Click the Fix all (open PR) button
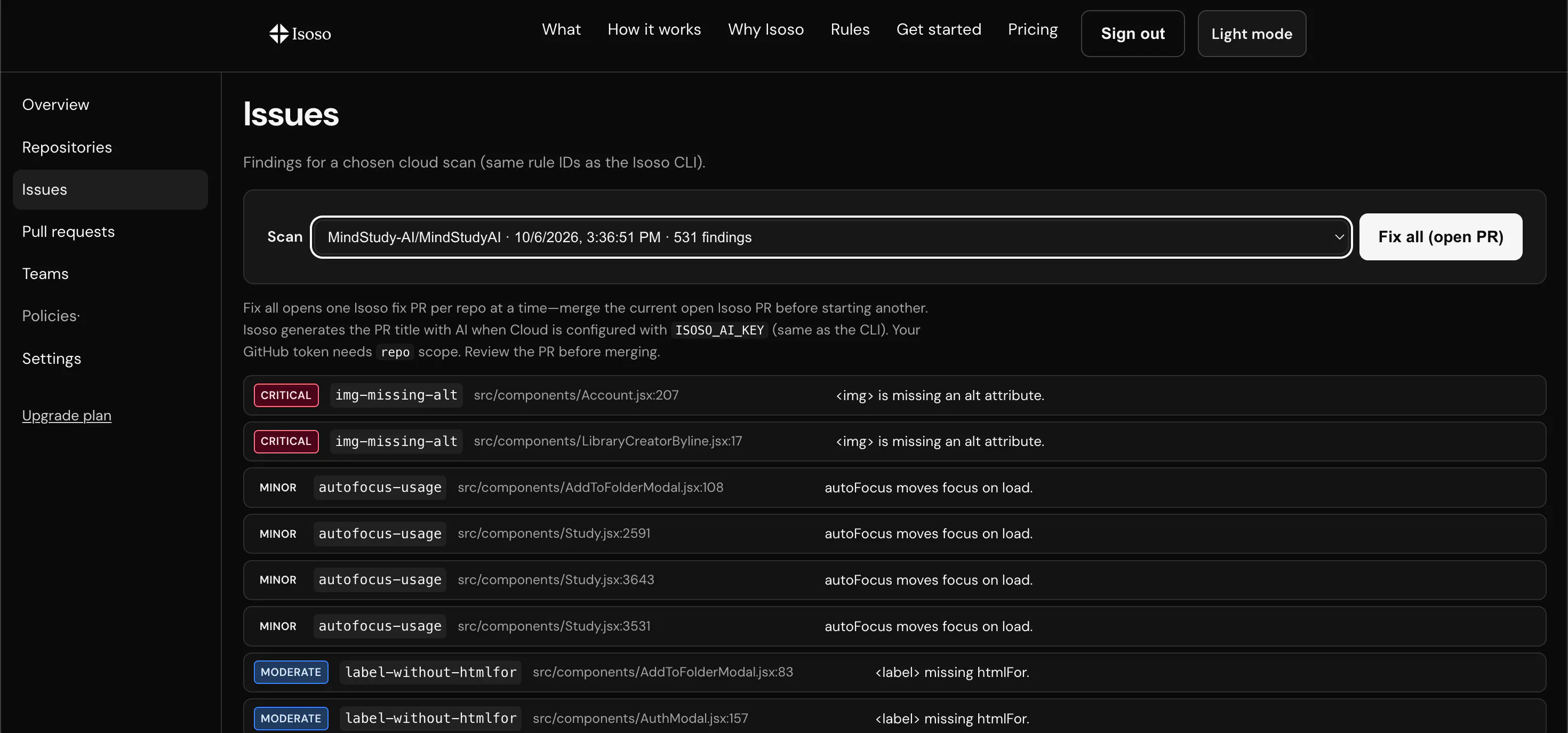Viewport: 1568px width, 733px height. pos(1441,237)
